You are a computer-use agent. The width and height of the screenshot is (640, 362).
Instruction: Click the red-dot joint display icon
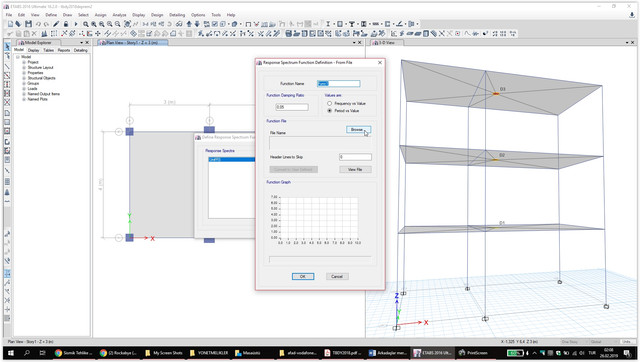coord(458,33)
